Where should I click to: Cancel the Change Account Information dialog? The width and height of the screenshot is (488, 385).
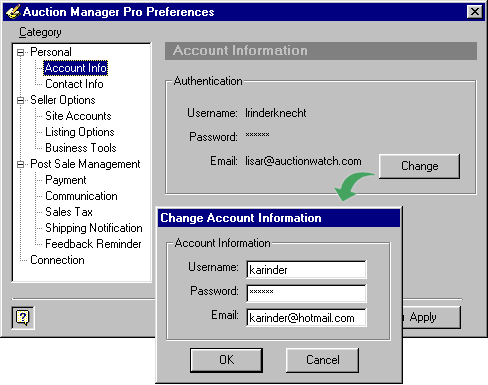[322, 360]
